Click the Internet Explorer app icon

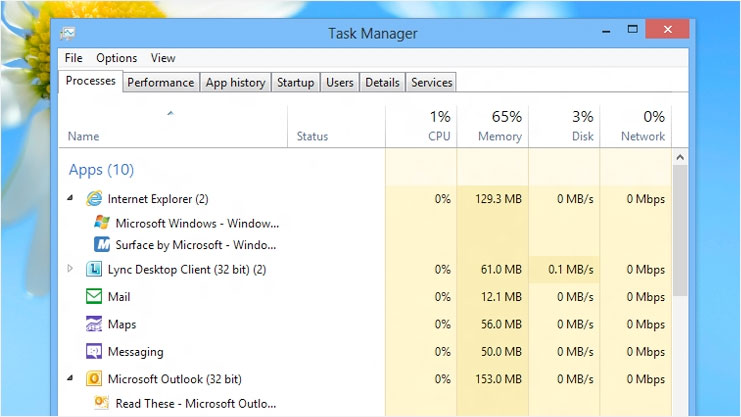[x=94, y=199]
